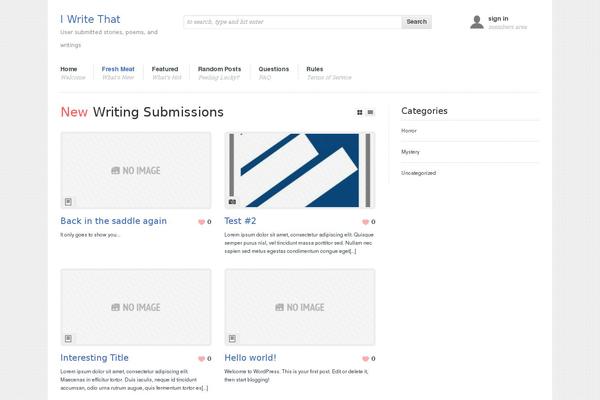The height and width of the screenshot is (400, 600).
Task: Open the 'Hello world!' post title
Action: click(x=250, y=358)
